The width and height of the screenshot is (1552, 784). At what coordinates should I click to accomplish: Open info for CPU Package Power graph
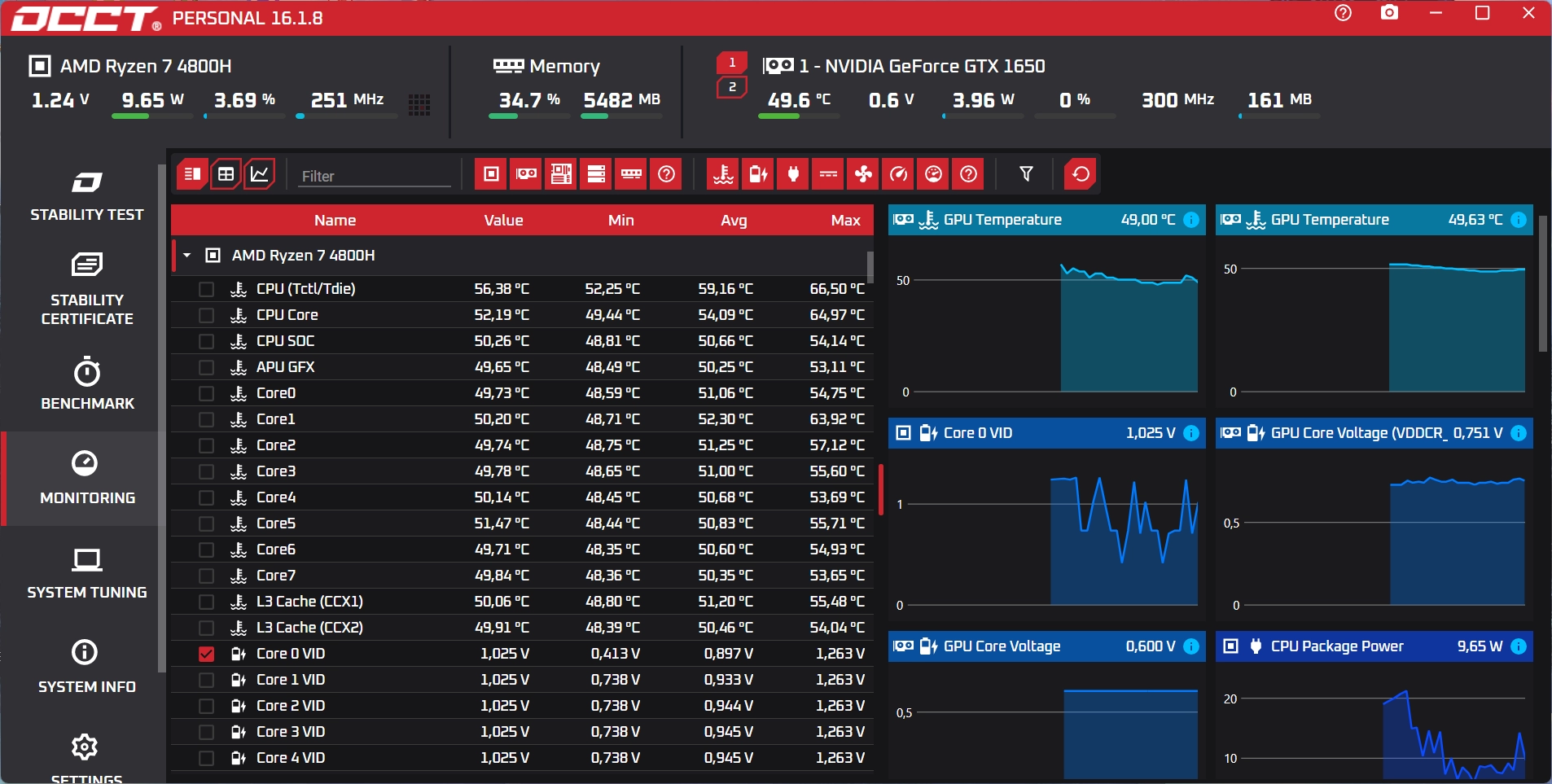click(1518, 646)
